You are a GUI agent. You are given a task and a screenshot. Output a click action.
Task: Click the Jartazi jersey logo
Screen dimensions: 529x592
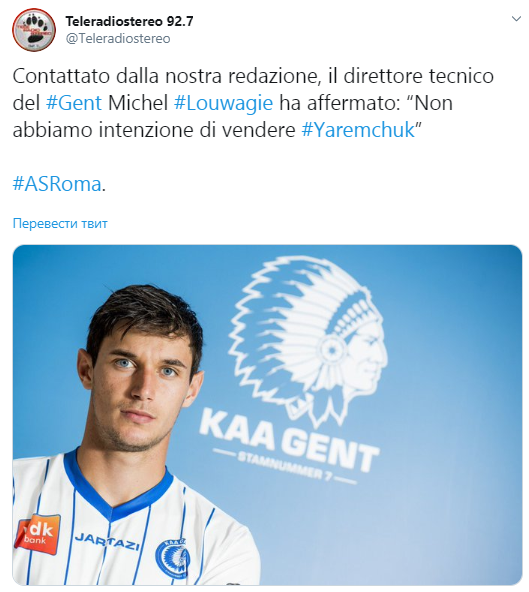[x=107, y=541]
